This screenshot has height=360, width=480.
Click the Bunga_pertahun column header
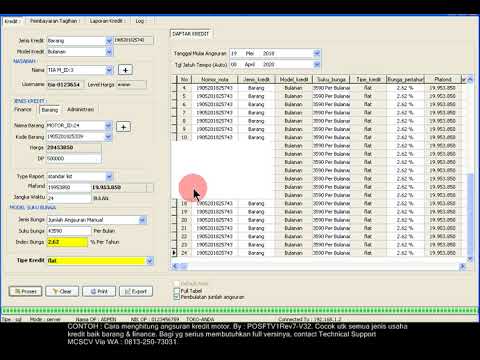click(405, 79)
